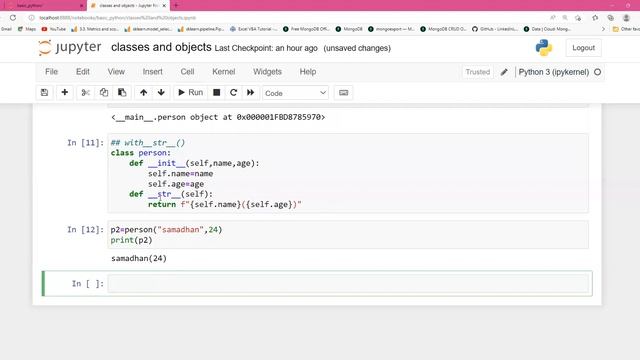Screen dimensions: 640x360
Task: Open the Data Cloud MongoDB bookmark
Action: tap(547, 29)
